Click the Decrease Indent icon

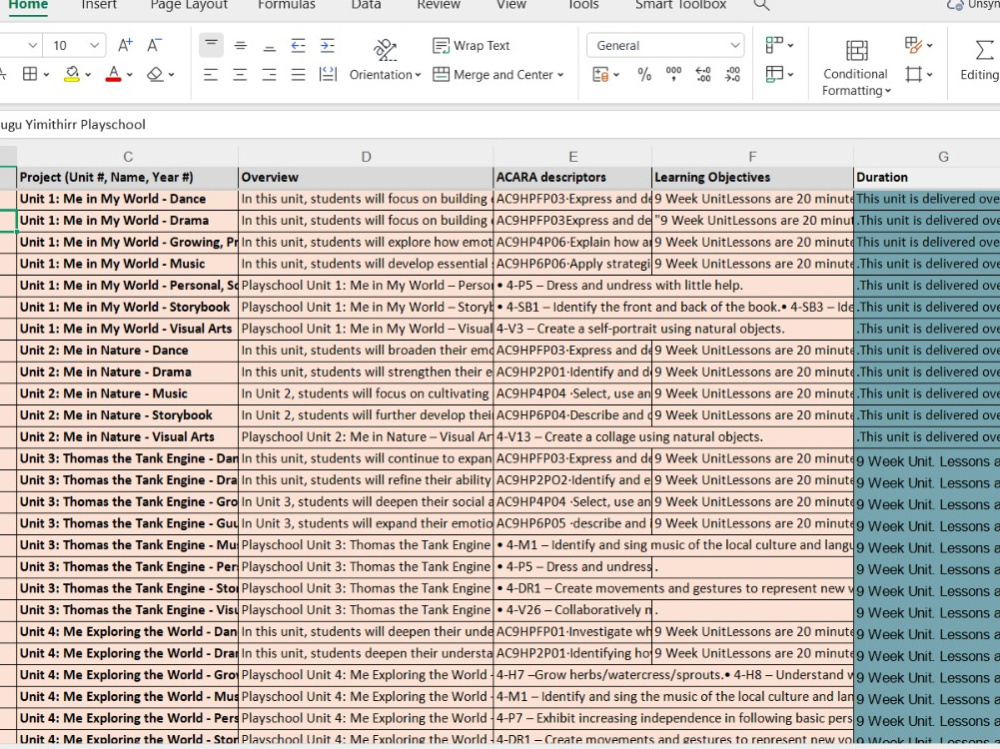pyautogui.click(x=298, y=45)
